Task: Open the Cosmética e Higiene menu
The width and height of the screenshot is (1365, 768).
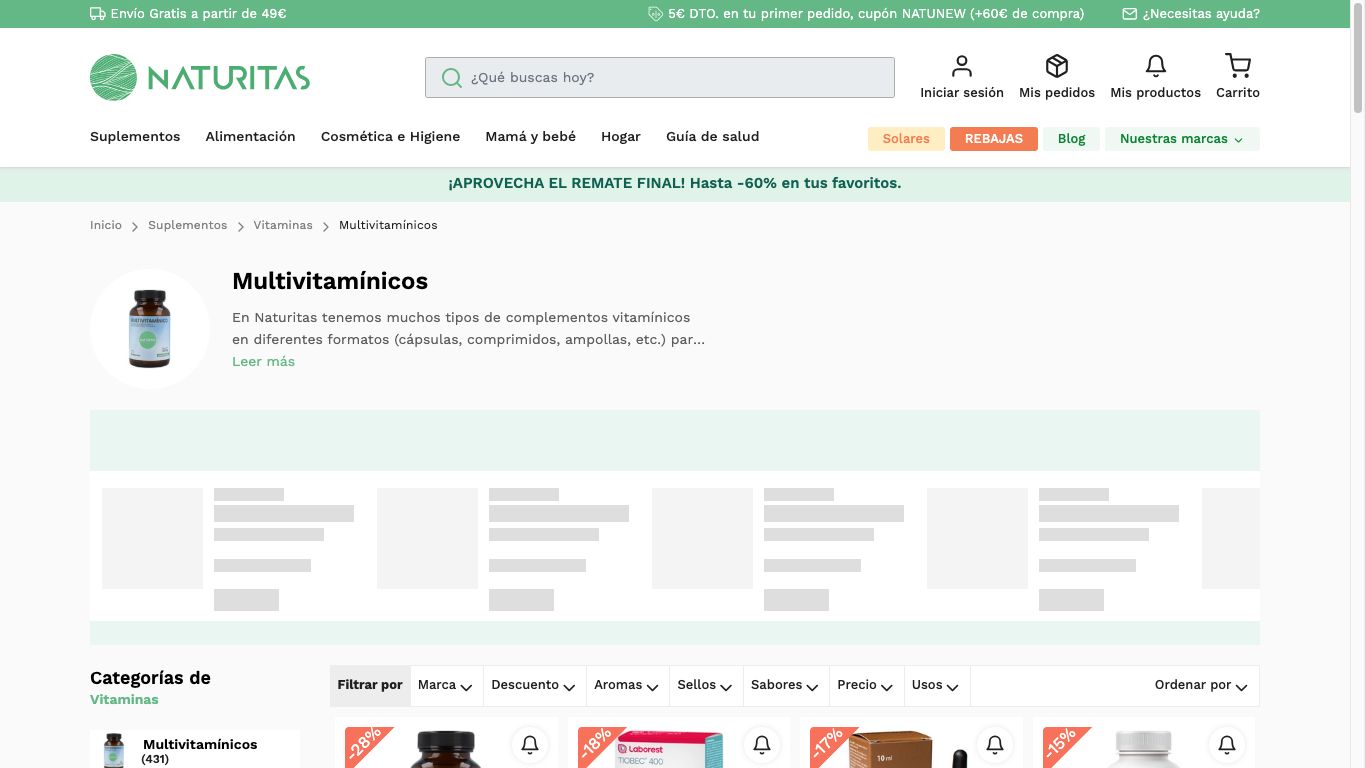Action: pyautogui.click(x=390, y=137)
